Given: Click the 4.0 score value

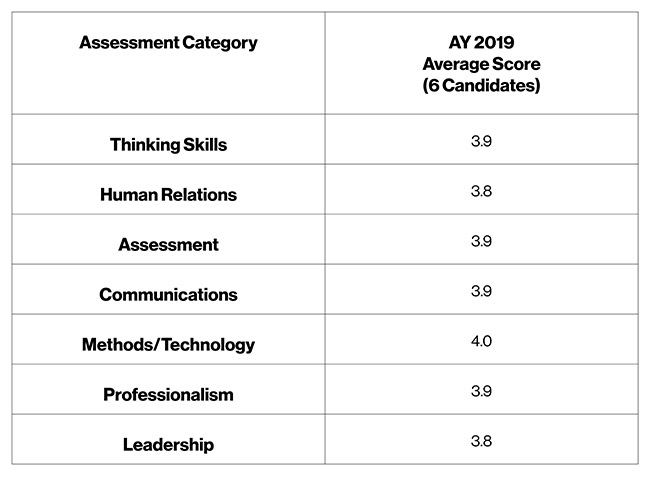Looking at the screenshot, I should pyautogui.click(x=481, y=341).
